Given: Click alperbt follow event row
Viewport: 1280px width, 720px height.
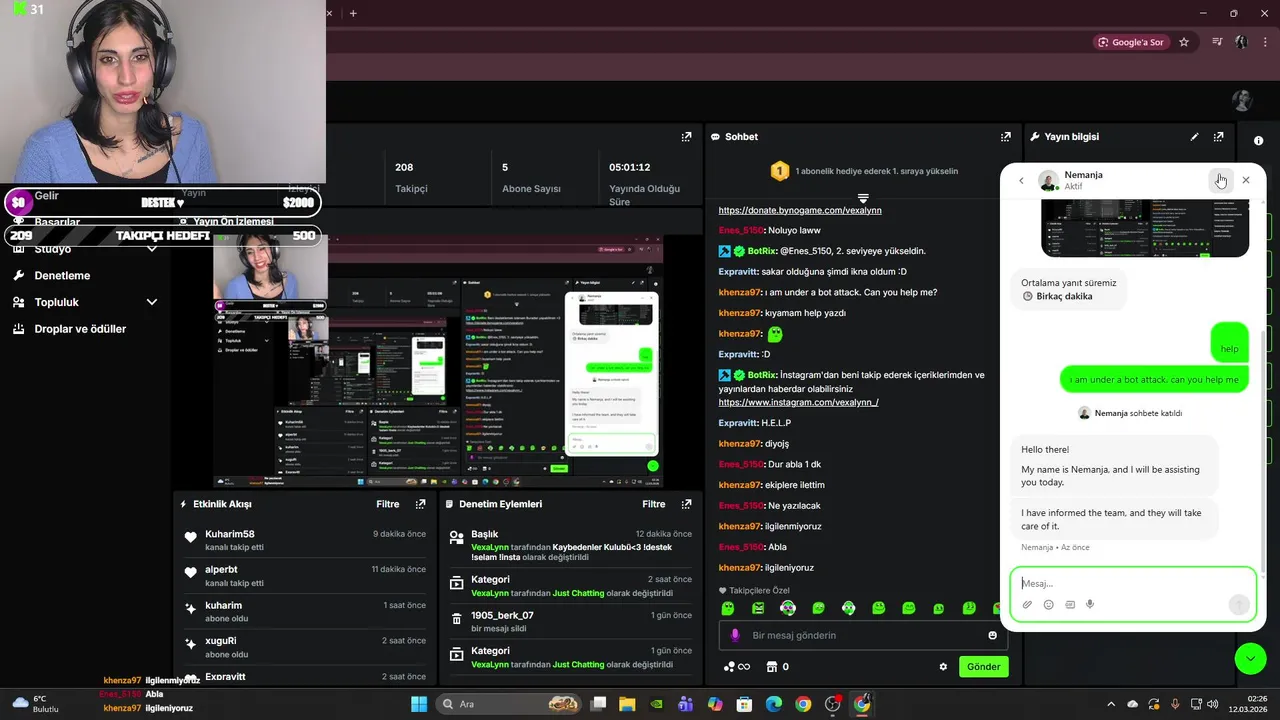Looking at the screenshot, I should point(304,576).
